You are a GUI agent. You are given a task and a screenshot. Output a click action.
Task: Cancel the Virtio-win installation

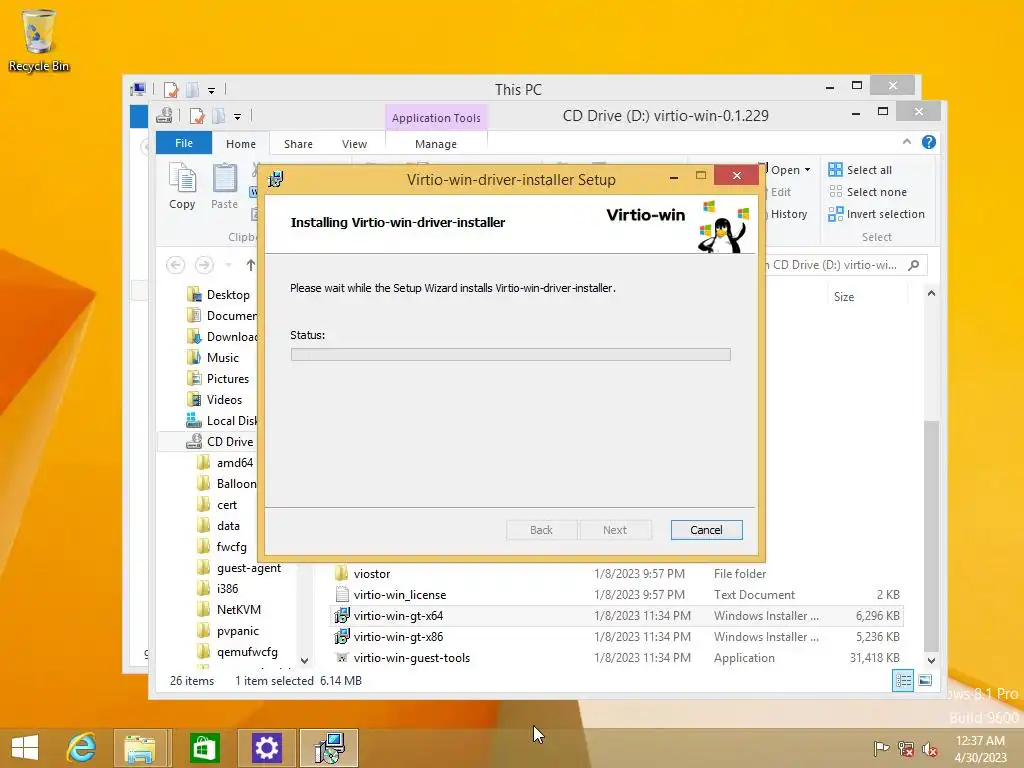[707, 530]
